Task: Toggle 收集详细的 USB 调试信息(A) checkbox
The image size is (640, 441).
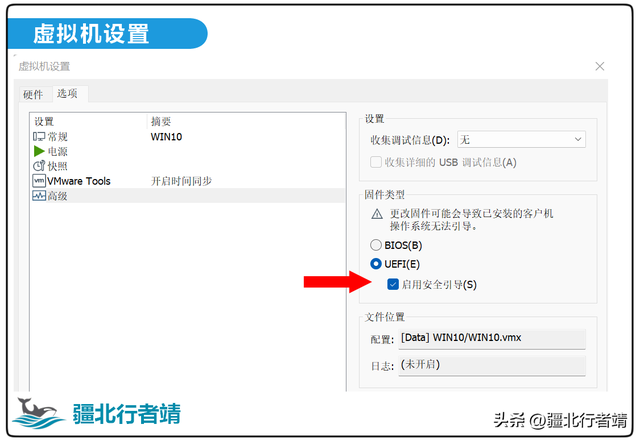Action: click(x=376, y=162)
